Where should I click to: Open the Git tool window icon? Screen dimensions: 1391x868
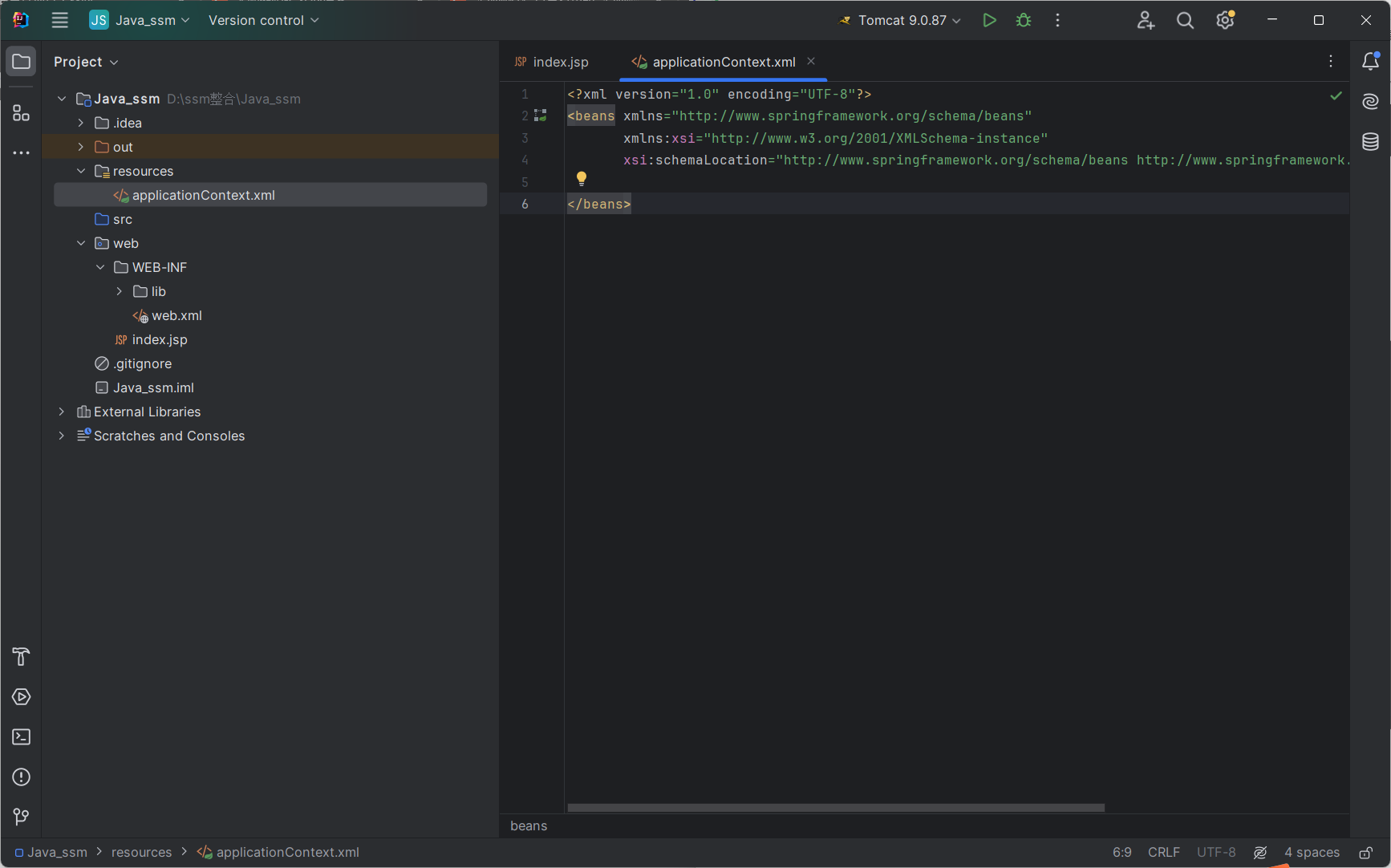(21, 817)
